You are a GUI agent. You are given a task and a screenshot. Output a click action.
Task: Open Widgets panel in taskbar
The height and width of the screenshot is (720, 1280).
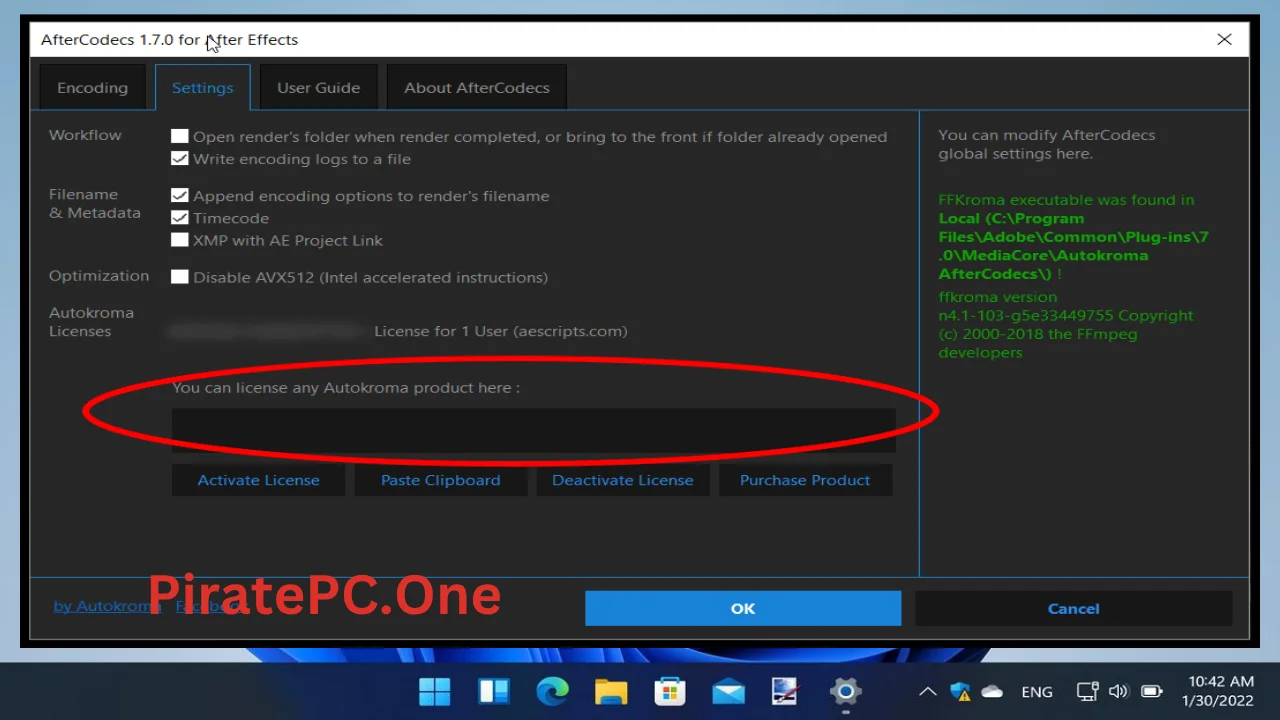point(494,691)
